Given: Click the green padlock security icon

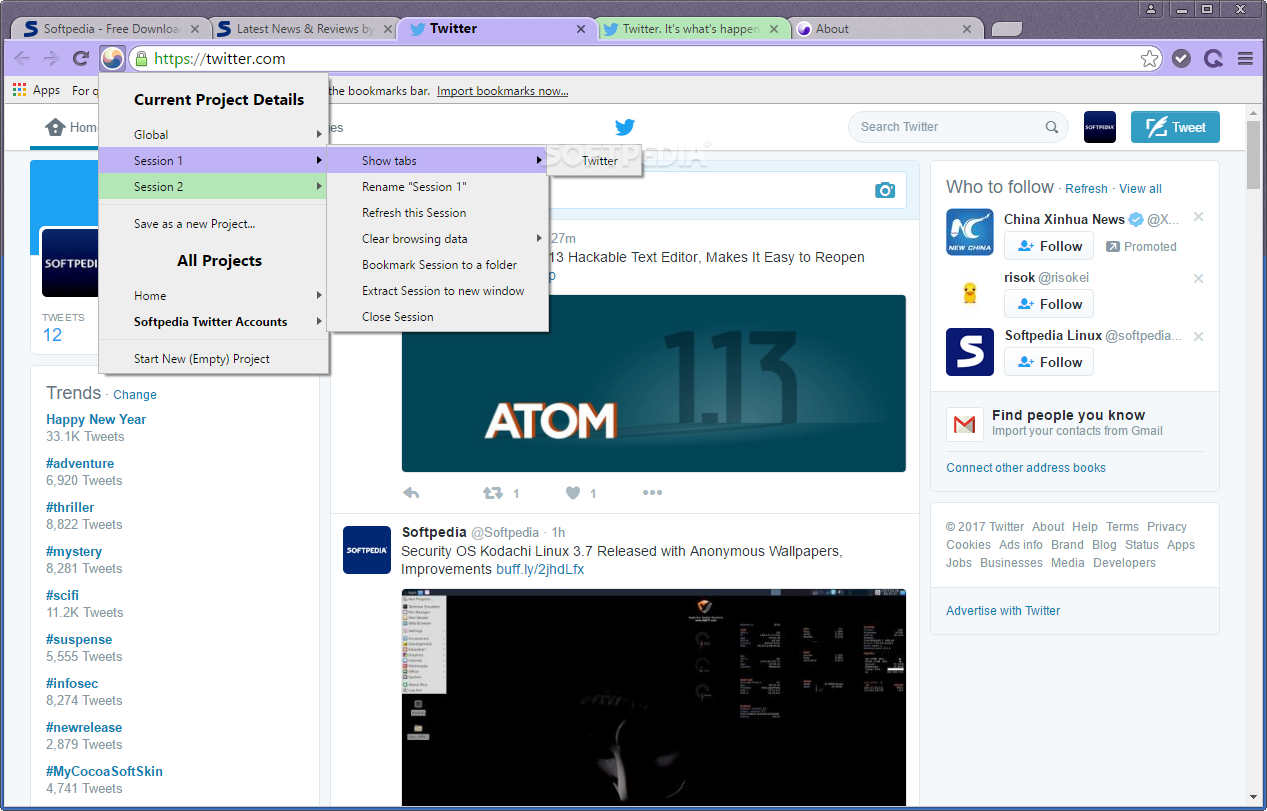Looking at the screenshot, I should (x=141, y=59).
